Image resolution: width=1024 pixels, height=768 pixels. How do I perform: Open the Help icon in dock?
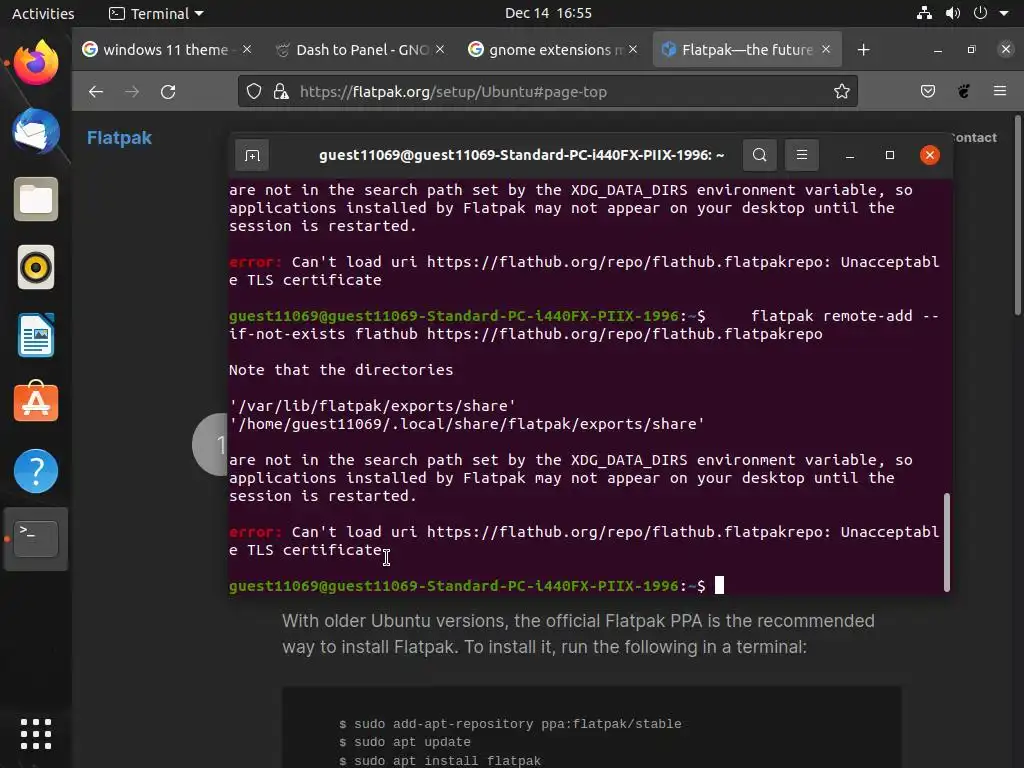coord(36,471)
